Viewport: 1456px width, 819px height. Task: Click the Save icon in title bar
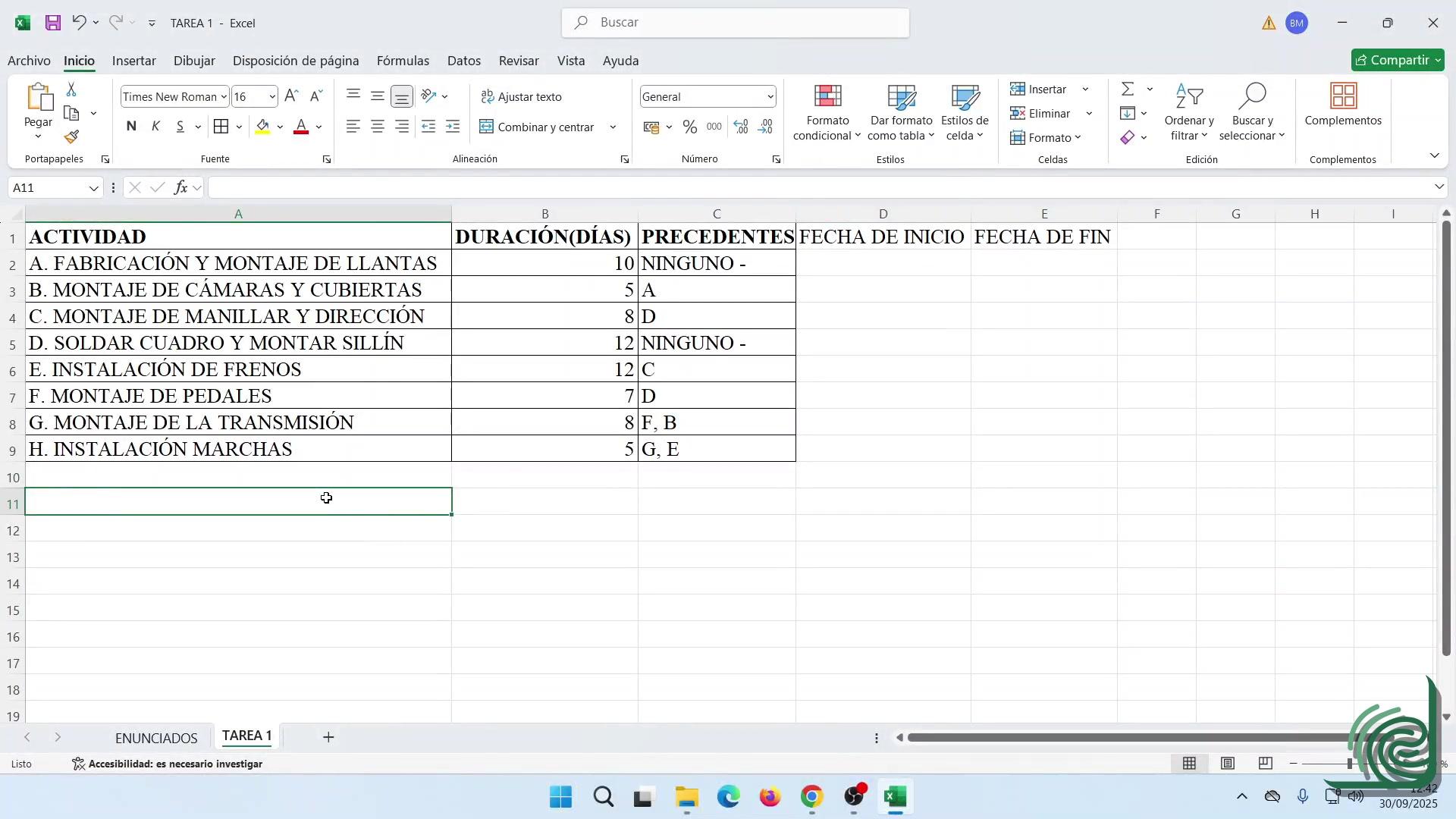[52, 23]
